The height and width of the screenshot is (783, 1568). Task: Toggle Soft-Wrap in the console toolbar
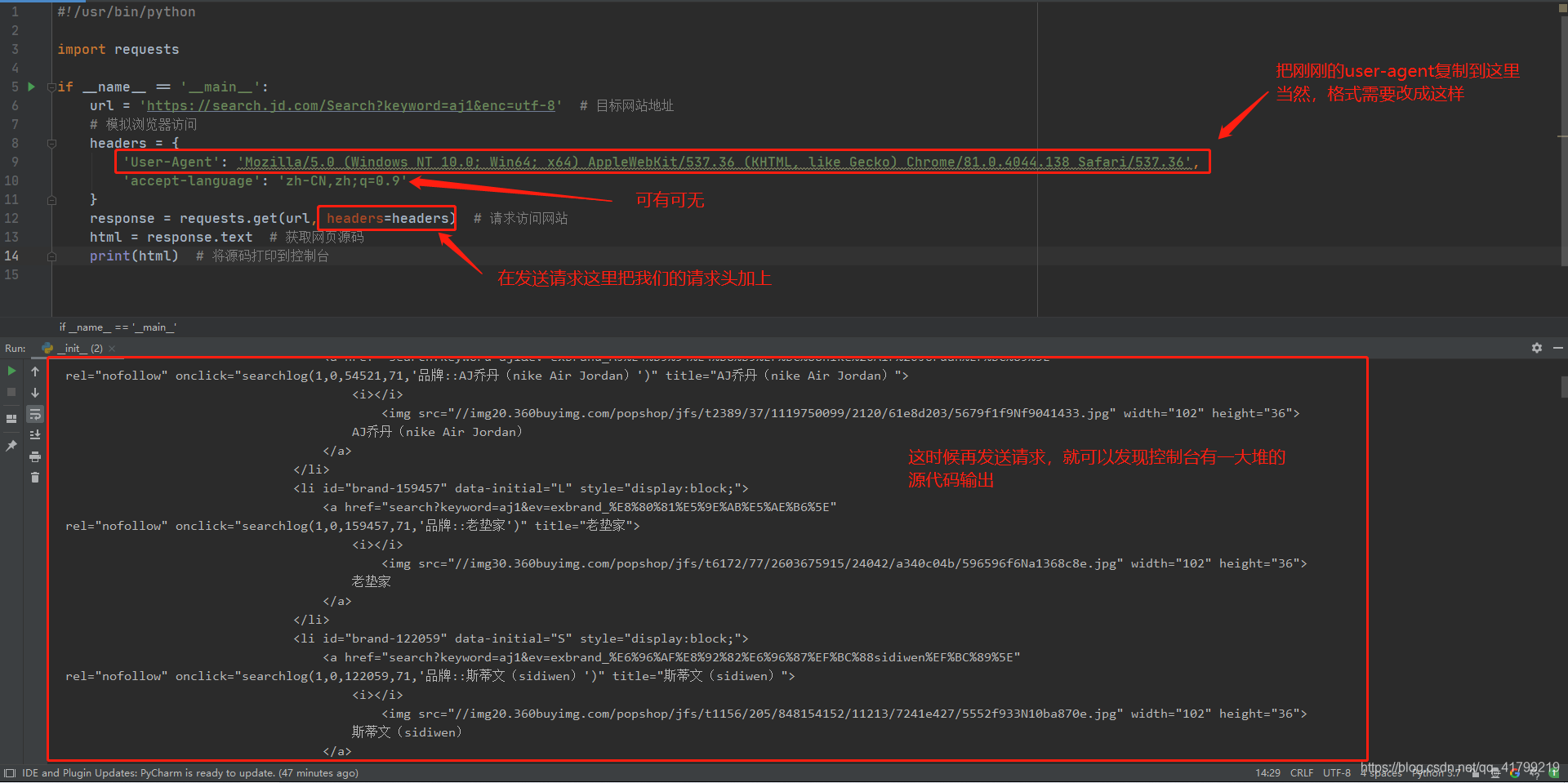click(x=35, y=415)
